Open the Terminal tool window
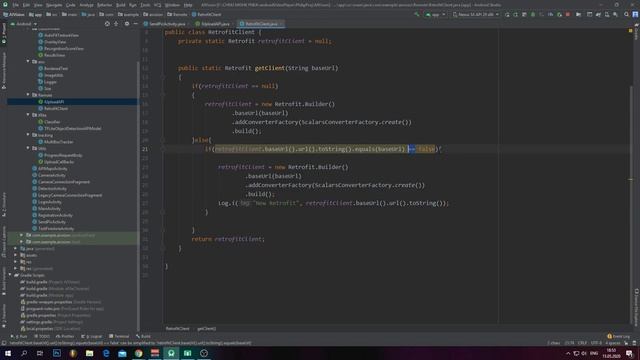The image size is (640, 360). point(119,336)
